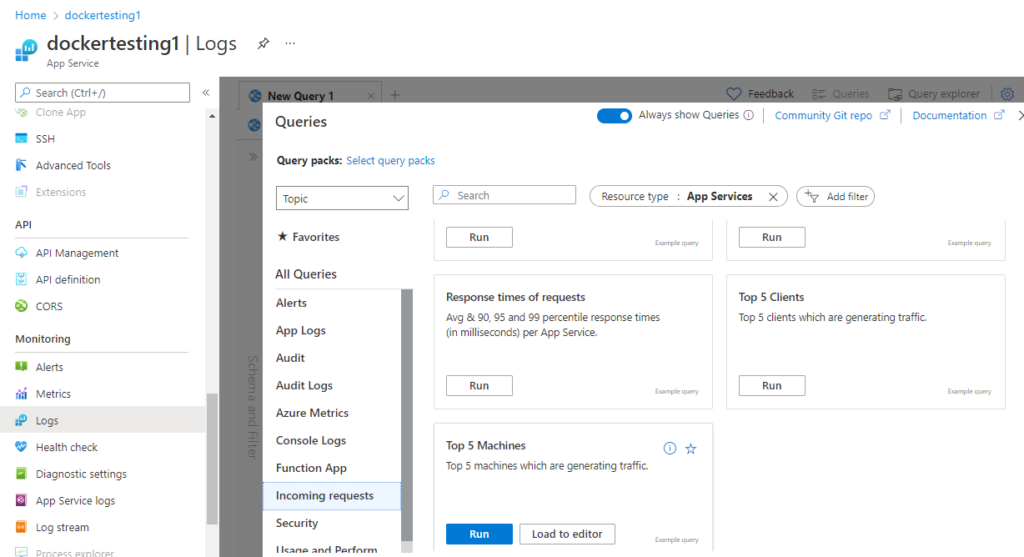Select the Incoming requests category
The height and width of the screenshot is (557, 1024).
(331, 496)
